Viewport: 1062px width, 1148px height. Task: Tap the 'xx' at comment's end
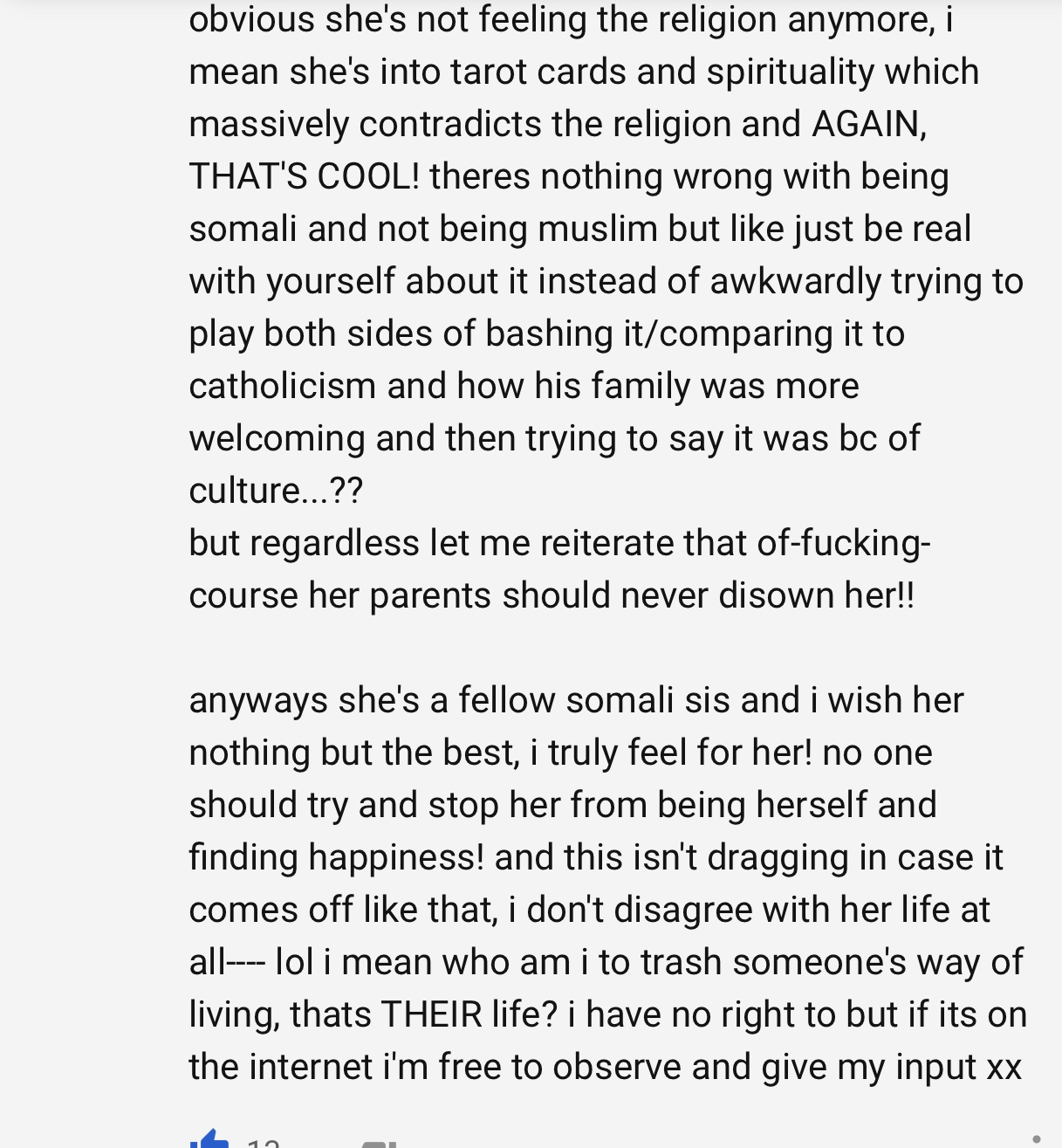coord(1004,1067)
